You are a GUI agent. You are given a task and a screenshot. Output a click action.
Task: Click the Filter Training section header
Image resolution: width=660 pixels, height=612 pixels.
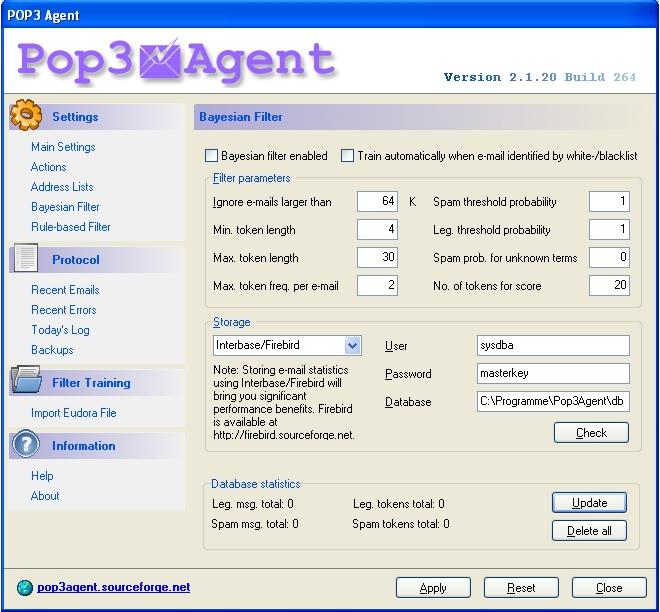(97, 383)
